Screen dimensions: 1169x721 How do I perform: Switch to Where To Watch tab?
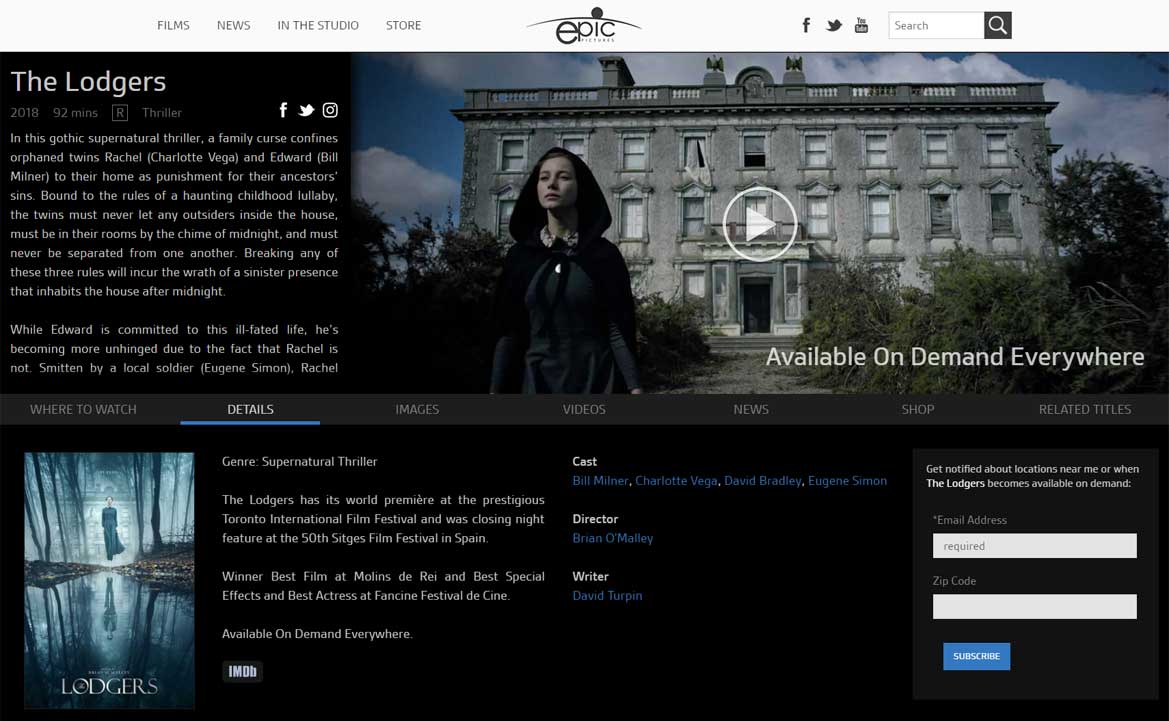(x=84, y=409)
